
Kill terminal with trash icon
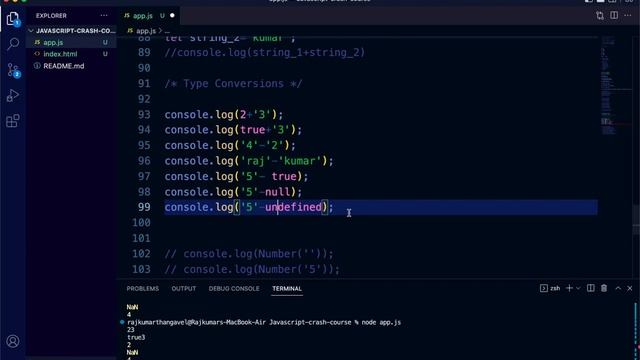pos(604,288)
